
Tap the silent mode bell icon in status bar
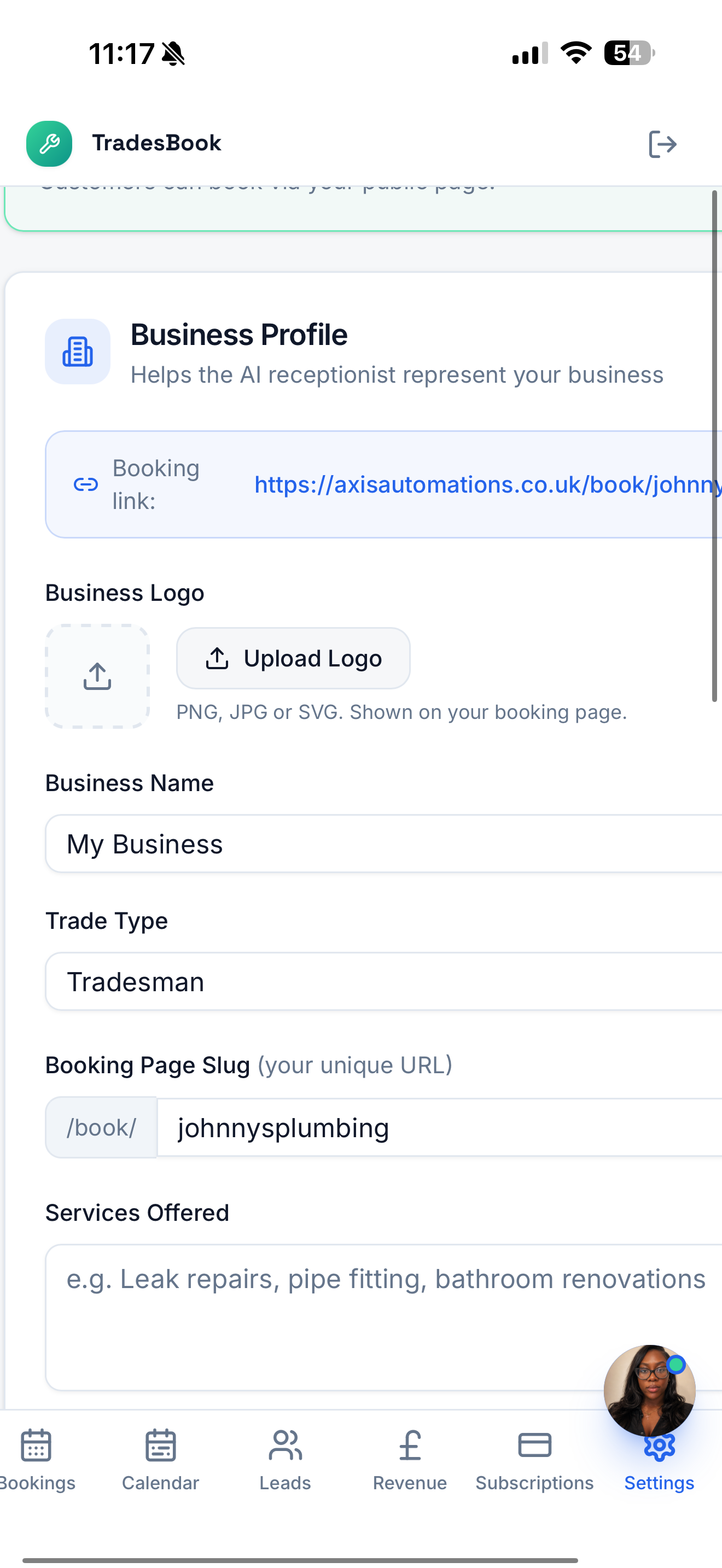pyautogui.click(x=173, y=54)
